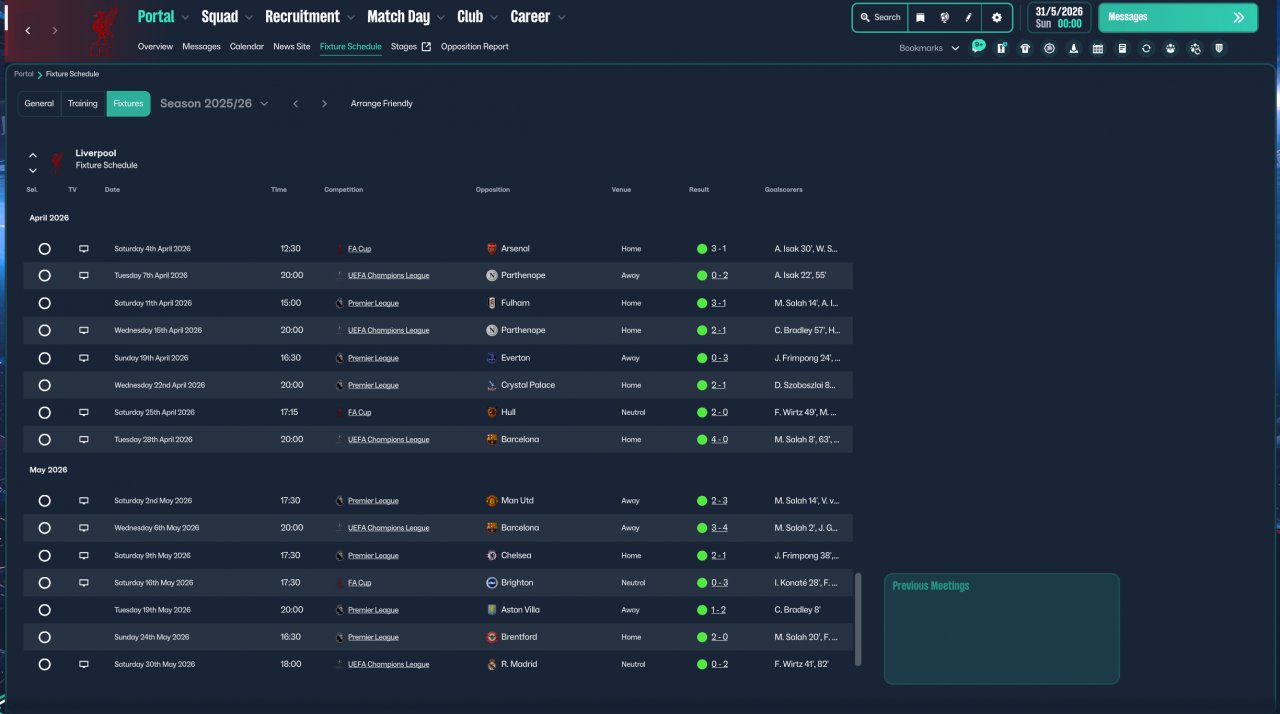Open the 4 - 0 Barcelona result link
The image size is (1280, 714).
pos(719,440)
